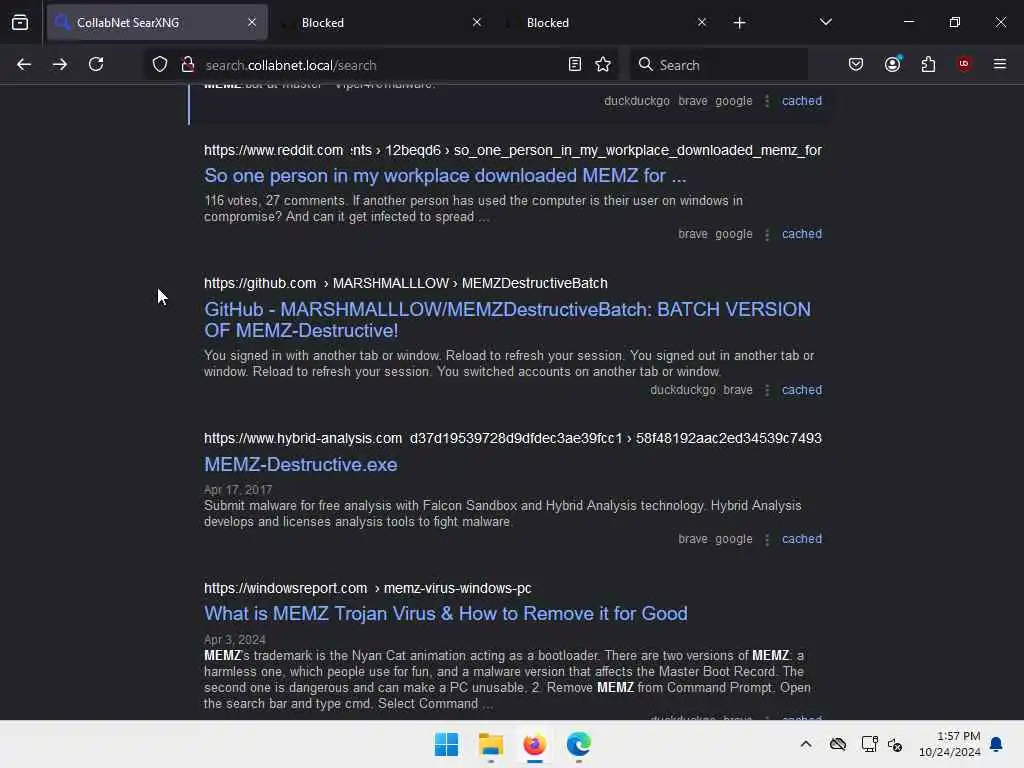Open Windows Start menu
The height and width of the screenshot is (768, 1024).
tap(447, 744)
